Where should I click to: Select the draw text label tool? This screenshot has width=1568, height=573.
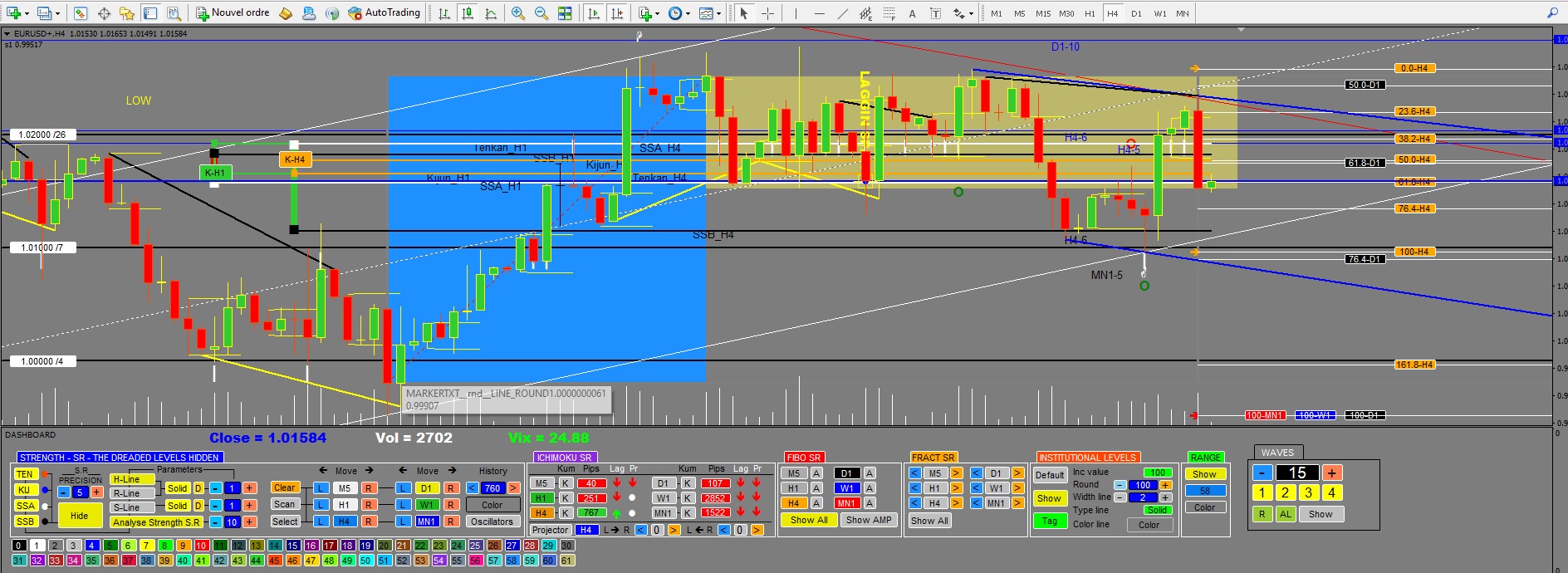coord(912,13)
